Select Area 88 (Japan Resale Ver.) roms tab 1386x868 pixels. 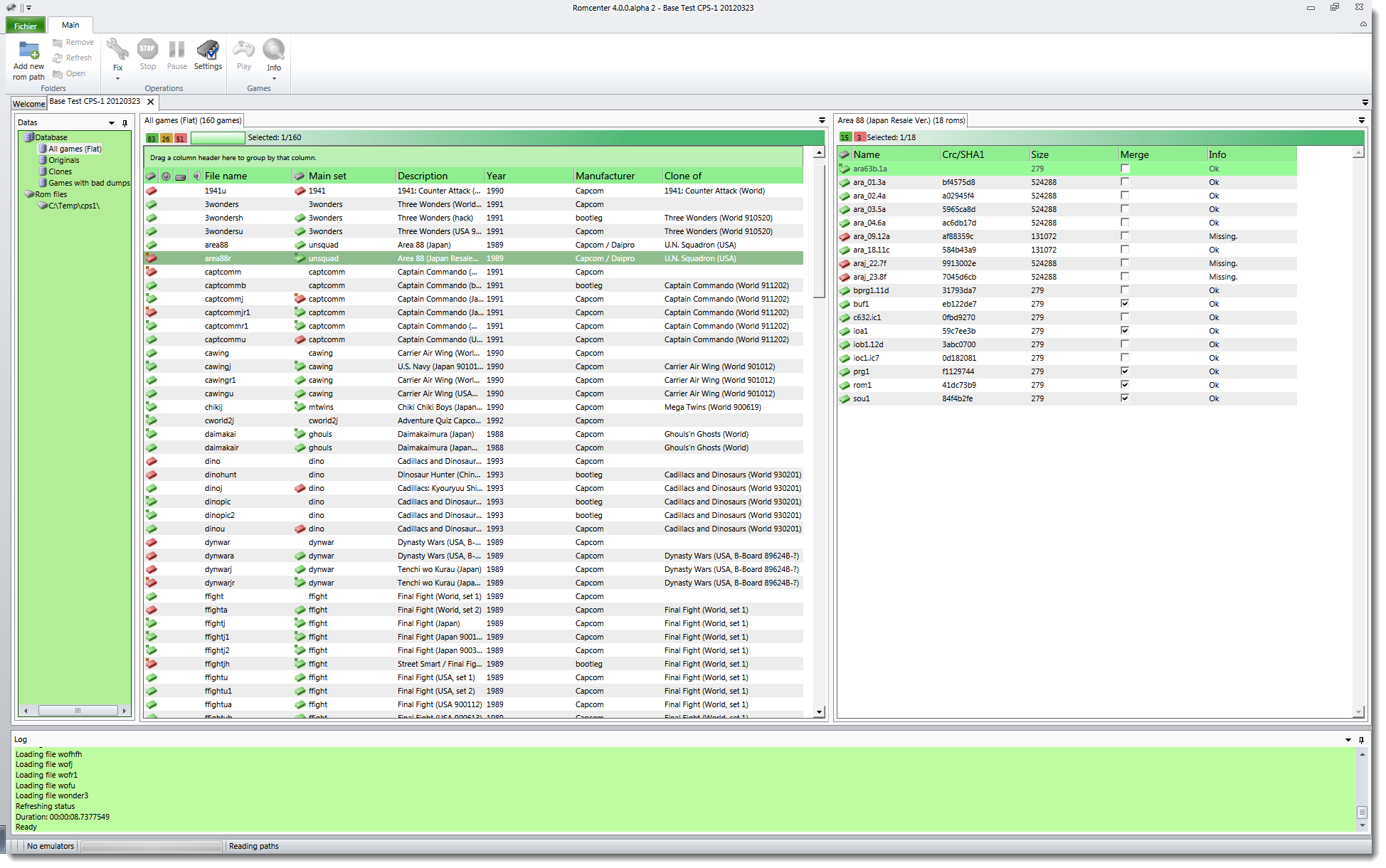901,120
